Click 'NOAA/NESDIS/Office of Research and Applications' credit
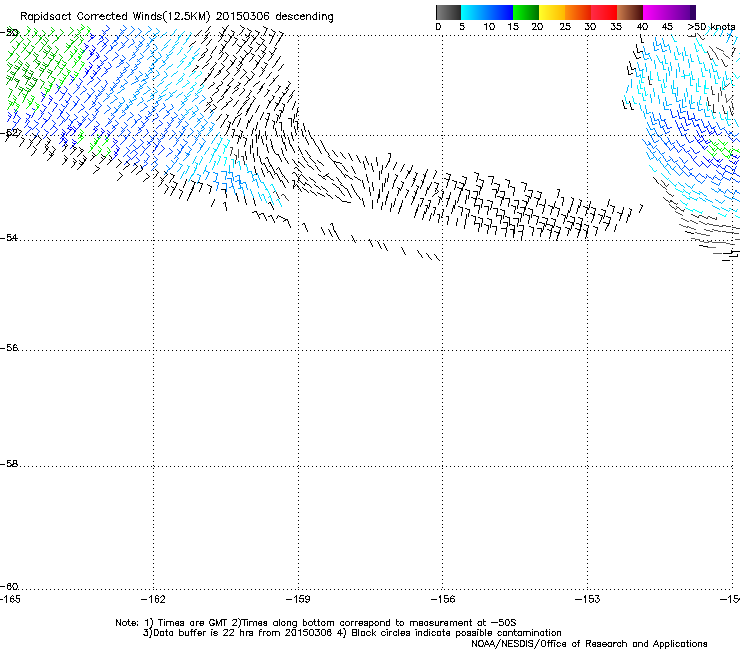 (x=589, y=644)
